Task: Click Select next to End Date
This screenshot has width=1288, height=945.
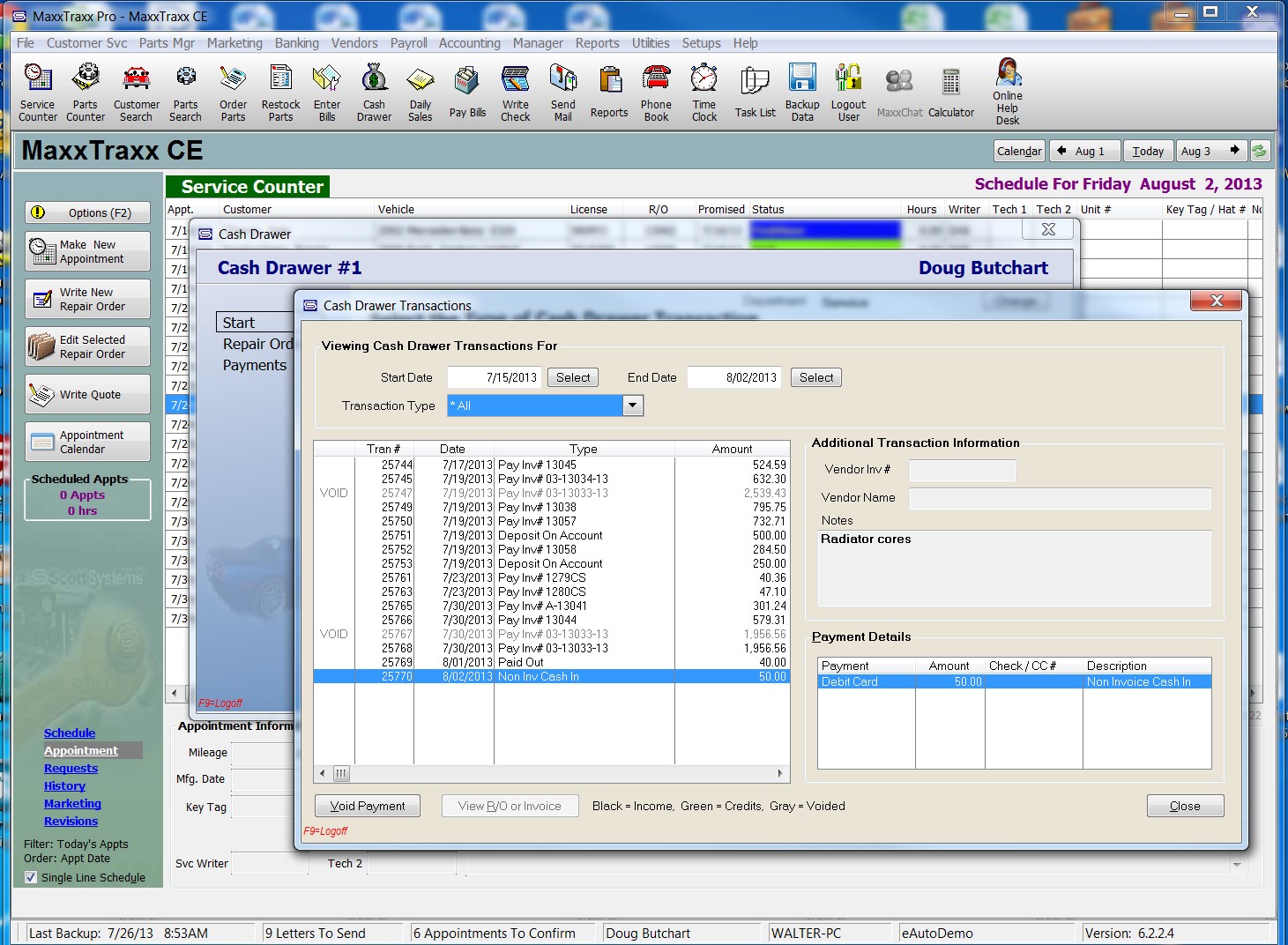Action: tap(816, 377)
